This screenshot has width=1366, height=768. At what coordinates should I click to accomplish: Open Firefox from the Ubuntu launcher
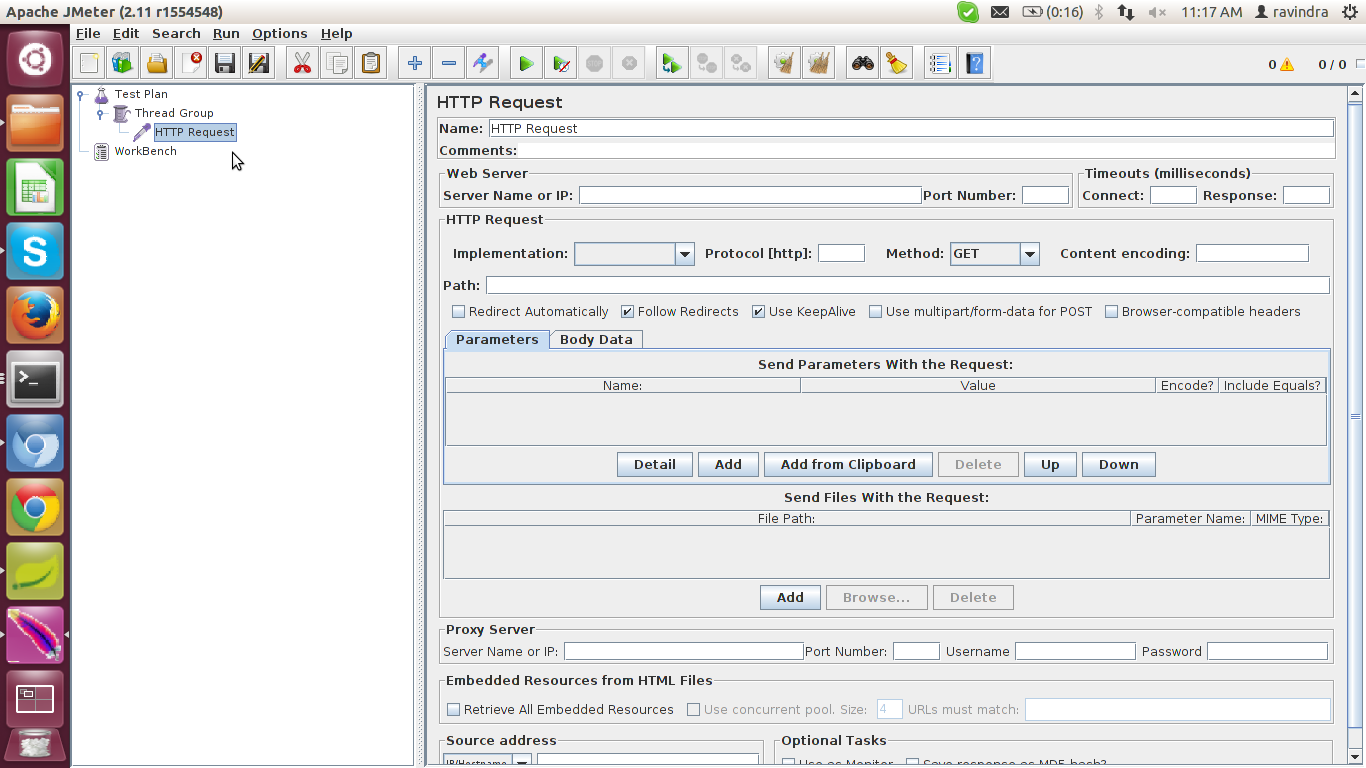(35, 315)
